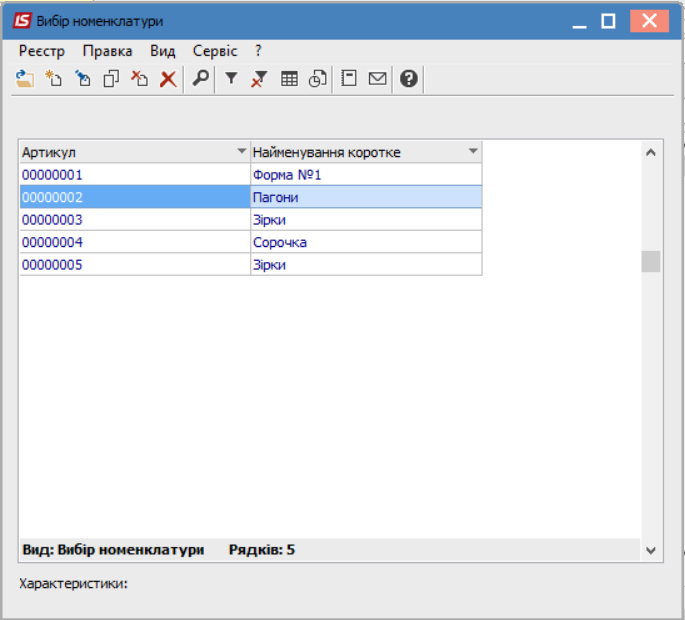This screenshot has width=685, height=620.
Task: Open the ? help menu
Action: click(x=258, y=51)
